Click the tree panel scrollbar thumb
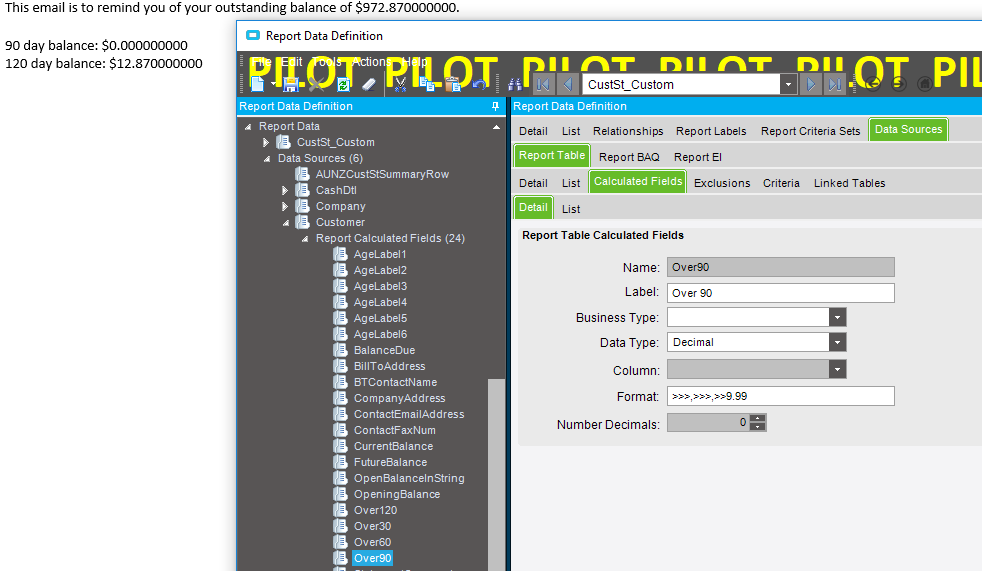Image resolution: width=982 pixels, height=571 pixels. 496,474
